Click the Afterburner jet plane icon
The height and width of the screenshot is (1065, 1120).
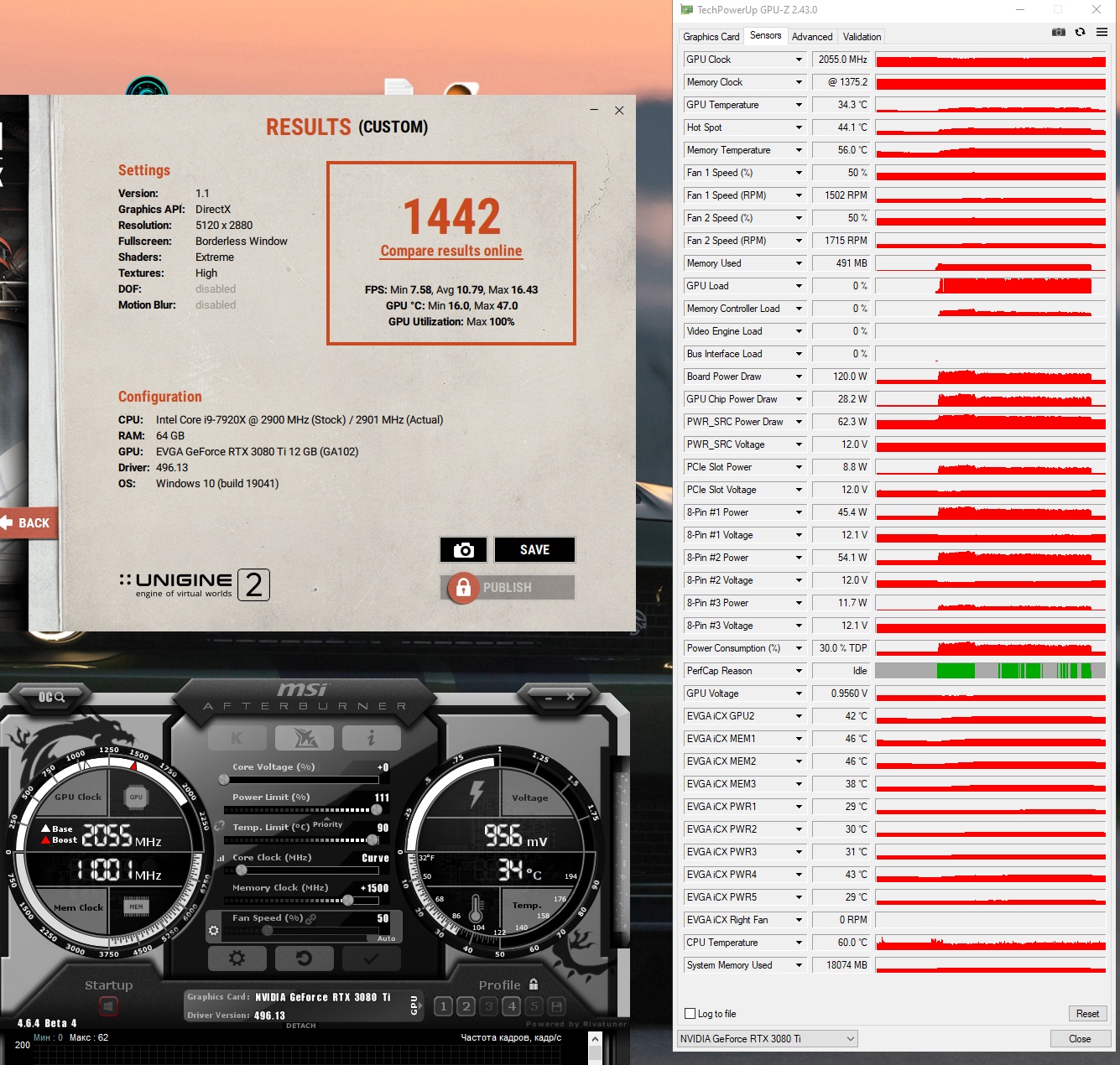click(304, 738)
